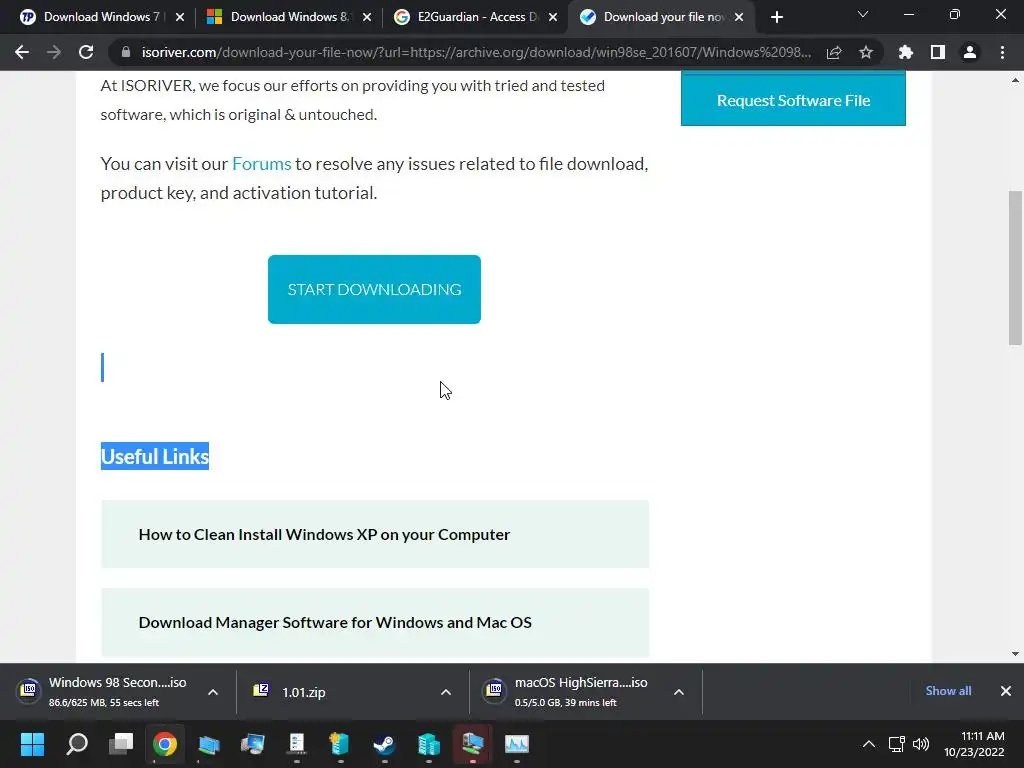1024x768 pixels.
Task: Open Task View on the taskbar
Action: [121, 744]
